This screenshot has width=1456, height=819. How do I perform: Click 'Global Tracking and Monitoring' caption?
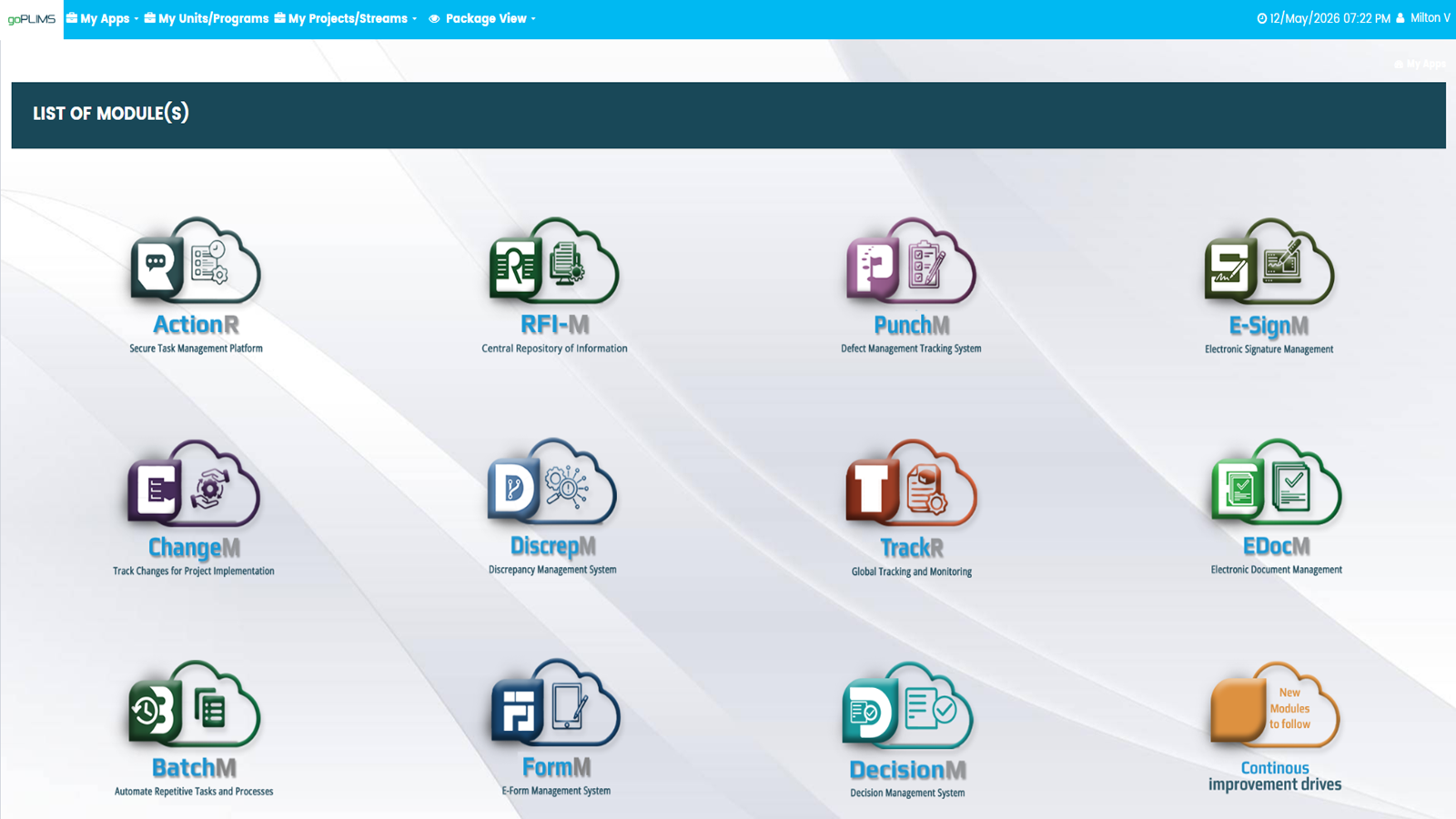coord(912,571)
